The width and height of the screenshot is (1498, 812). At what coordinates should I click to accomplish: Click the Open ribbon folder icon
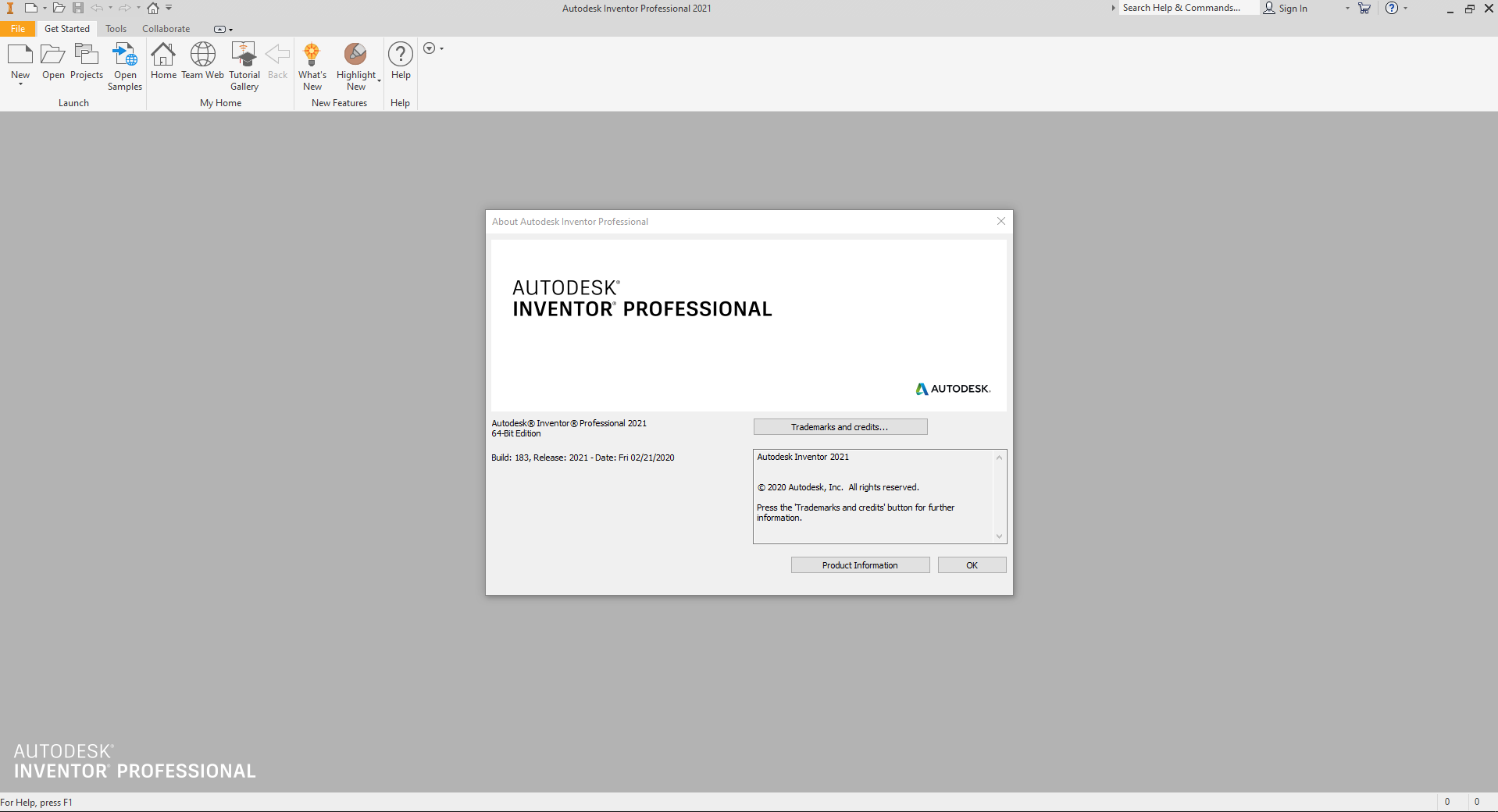pos(53,55)
